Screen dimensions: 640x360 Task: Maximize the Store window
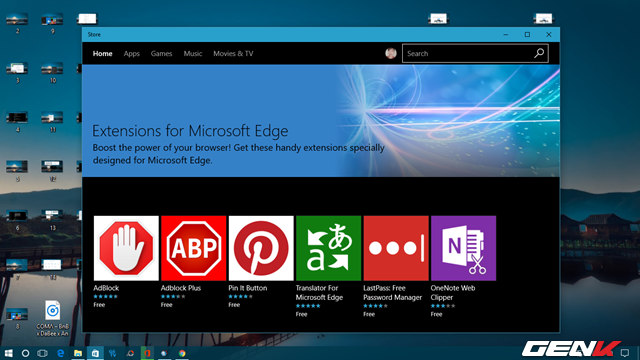click(x=527, y=35)
